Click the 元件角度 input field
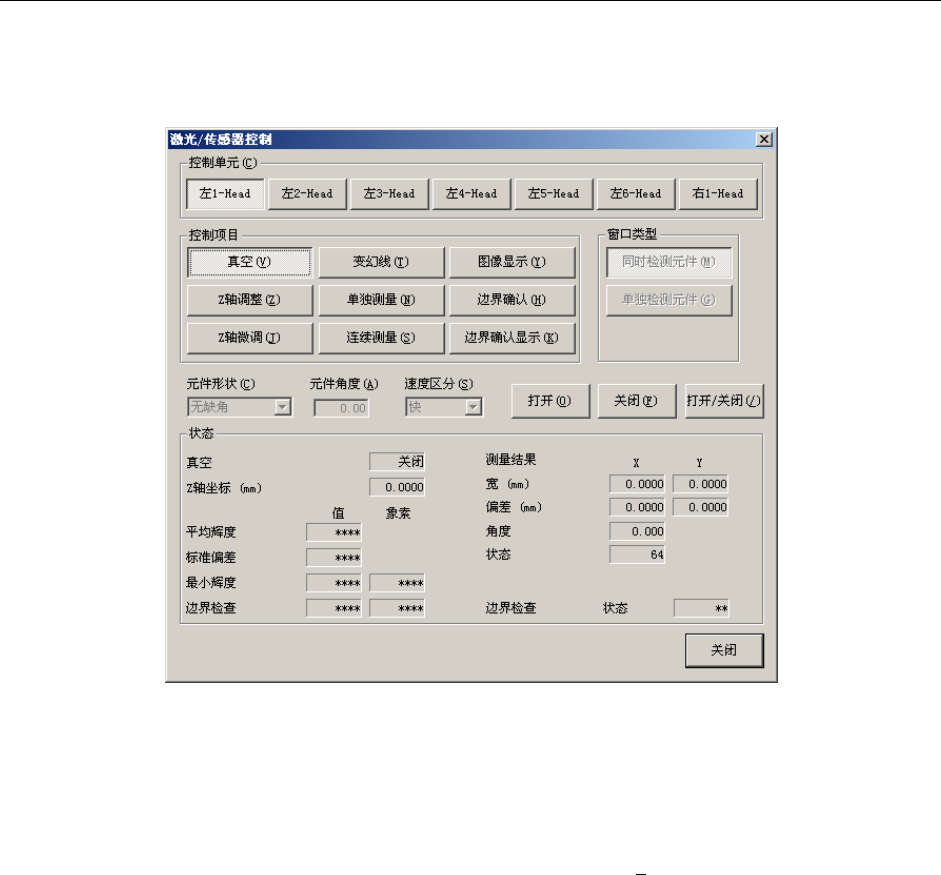 (341, 409)
